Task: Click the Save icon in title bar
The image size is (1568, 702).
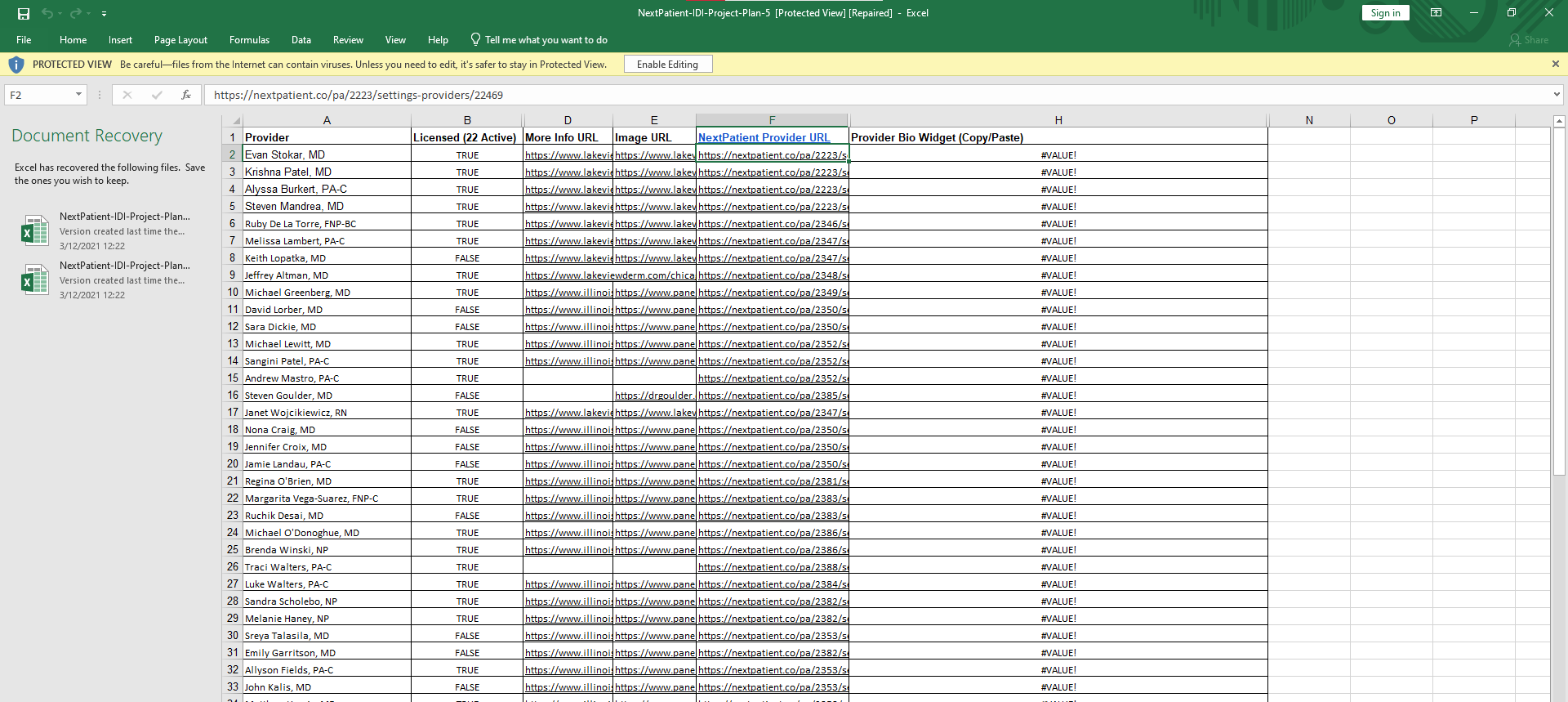Action: click(24, 13)
